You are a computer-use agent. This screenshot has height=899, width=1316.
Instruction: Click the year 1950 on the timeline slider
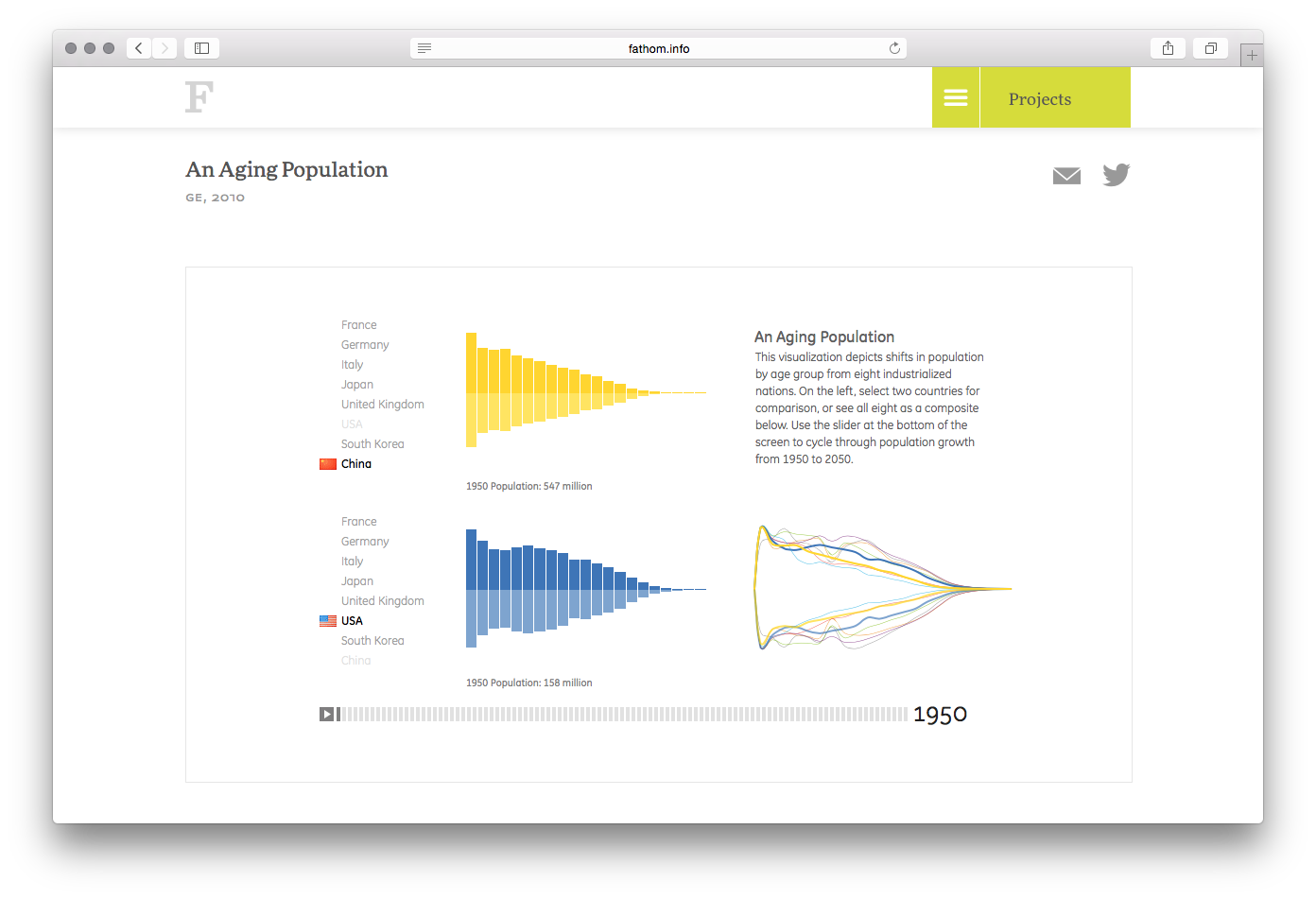941,714
